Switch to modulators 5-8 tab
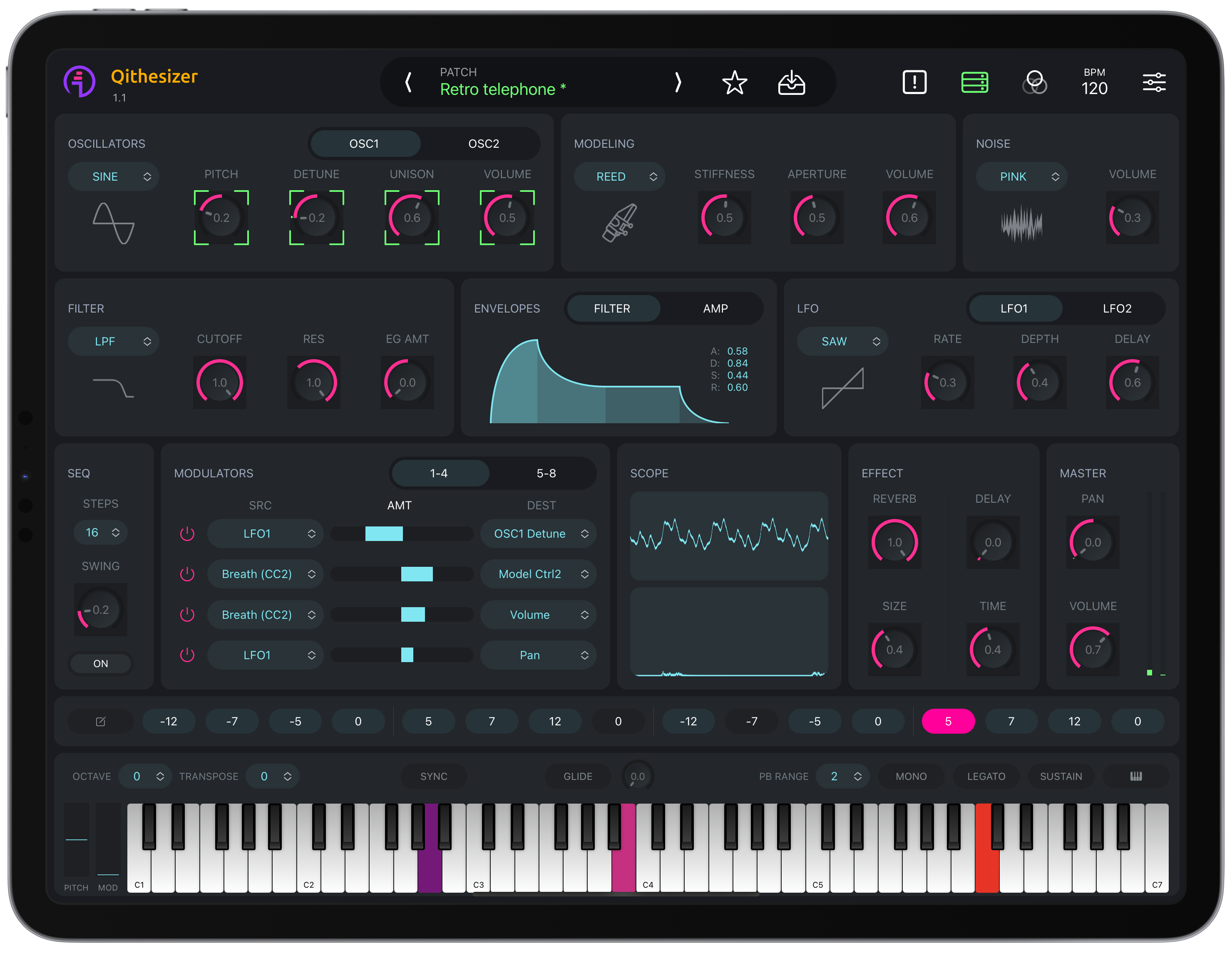Screen dimensions: 1232x953 pos(546,473)
